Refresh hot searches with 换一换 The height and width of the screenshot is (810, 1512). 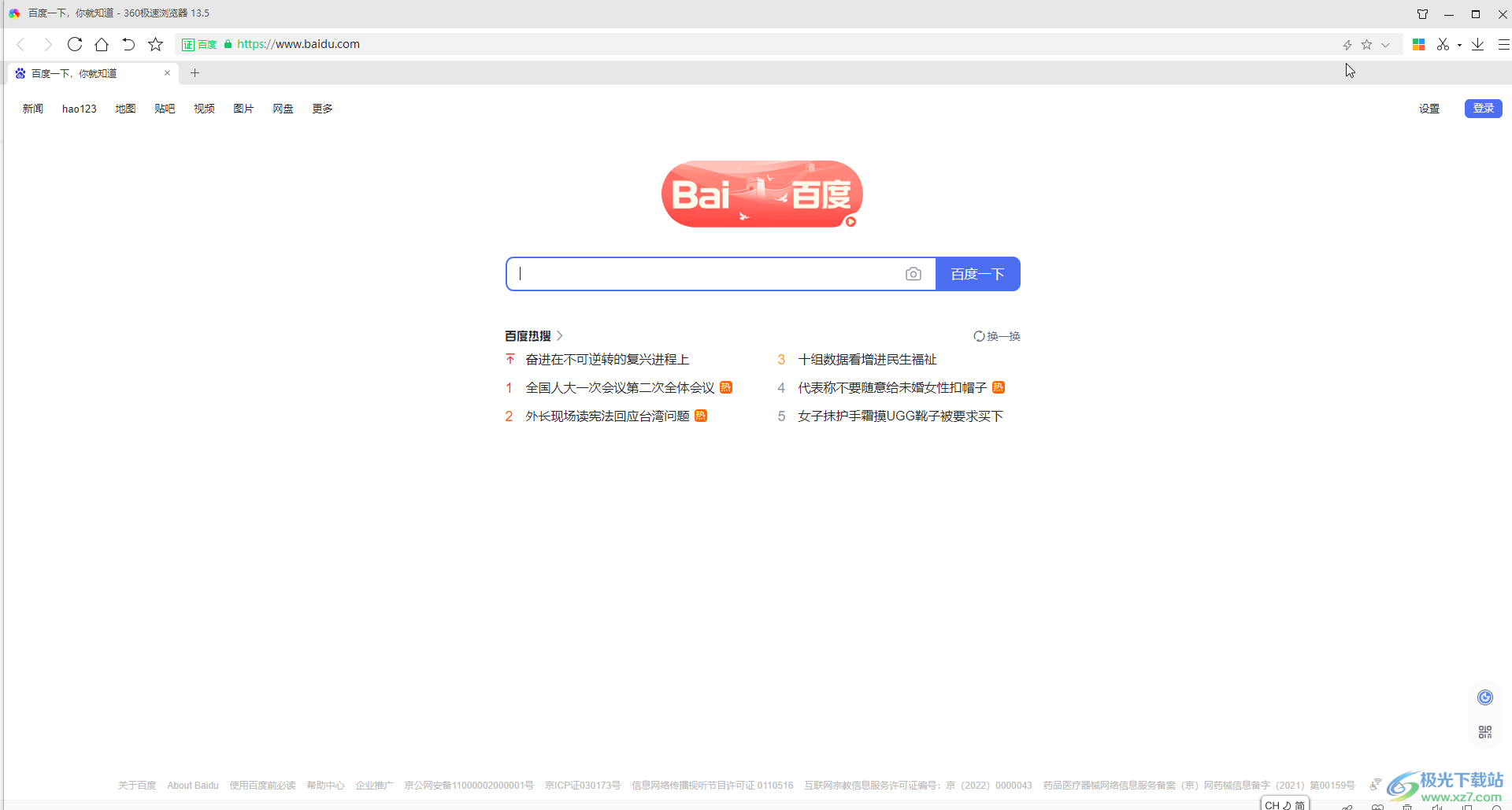[x=997, y=336]
